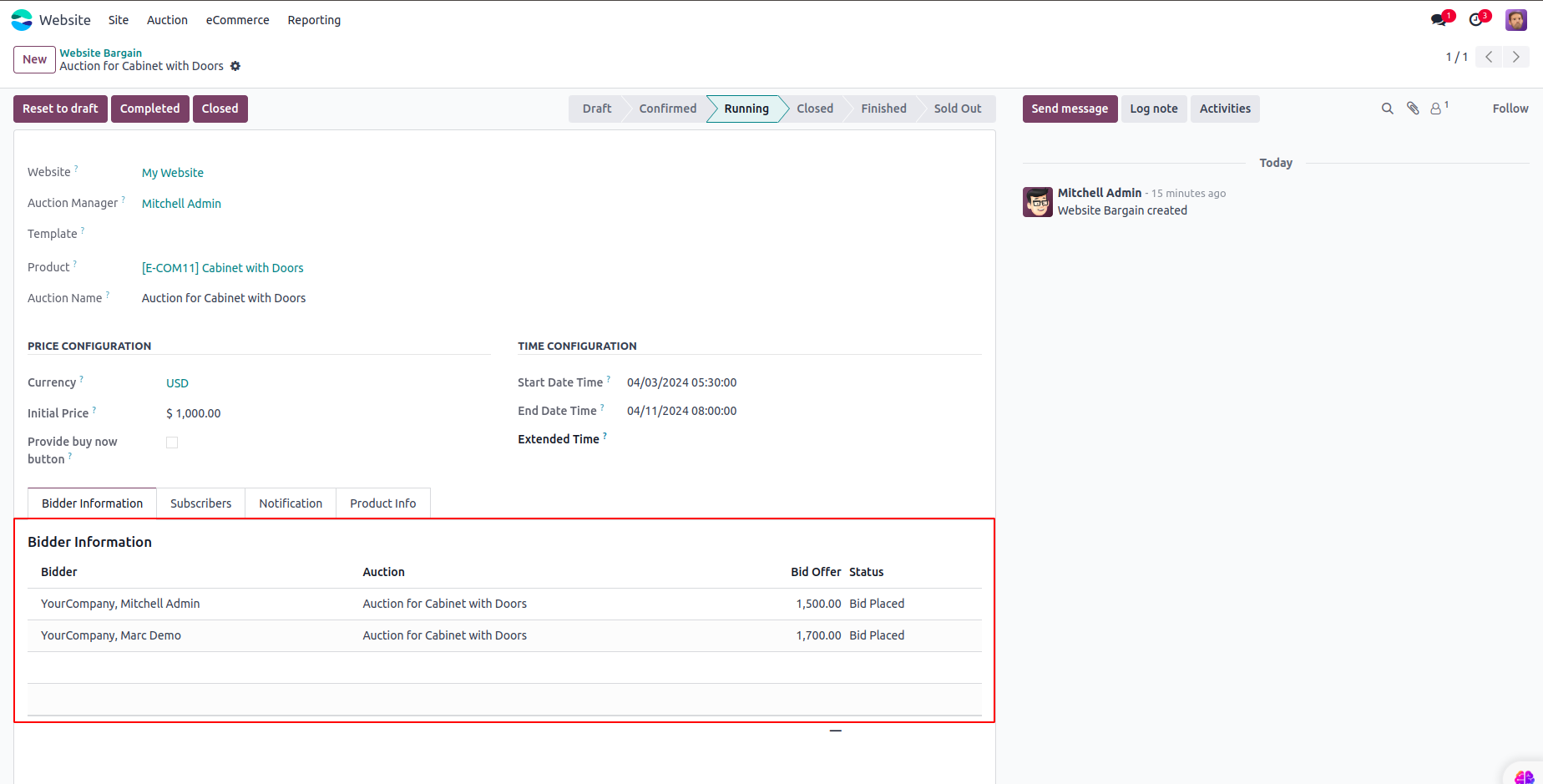This screenshot has height=784, width=1543.
Task: Switch to the Subscribers tab
Action: click(x=201, y=503)
